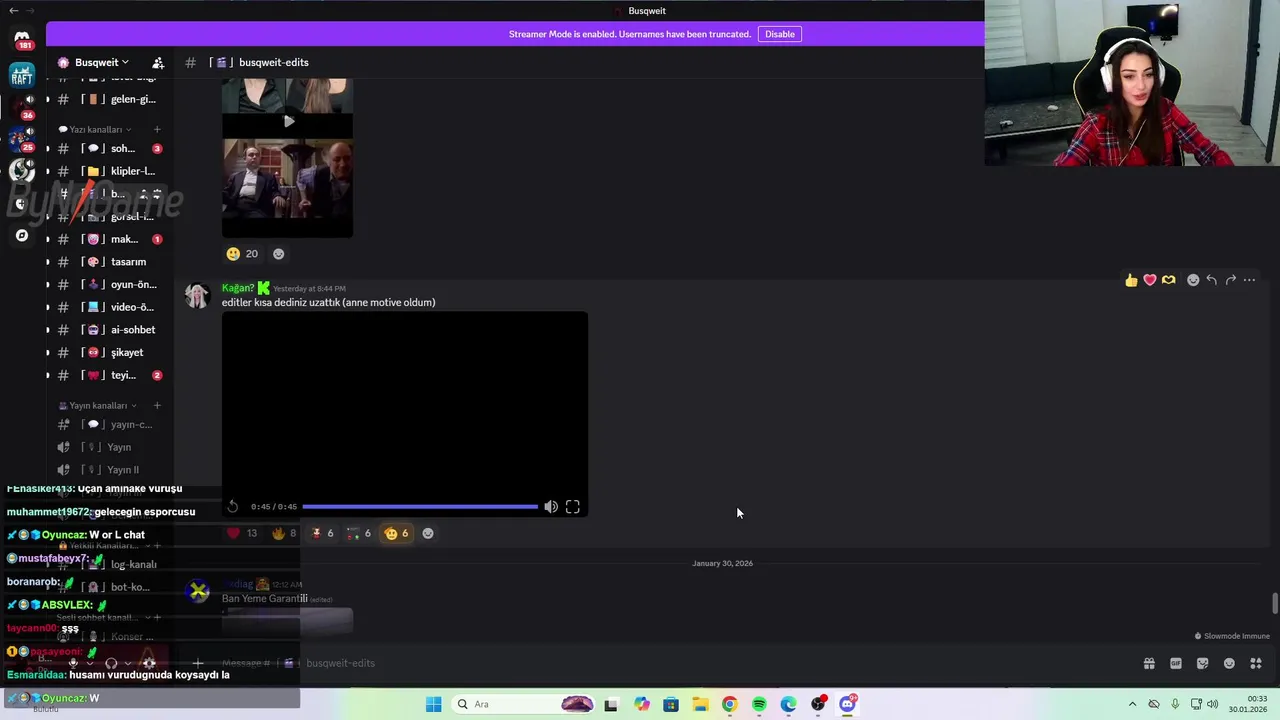
Task: Open the gelen-gi... channel
Action: point(108,99)
